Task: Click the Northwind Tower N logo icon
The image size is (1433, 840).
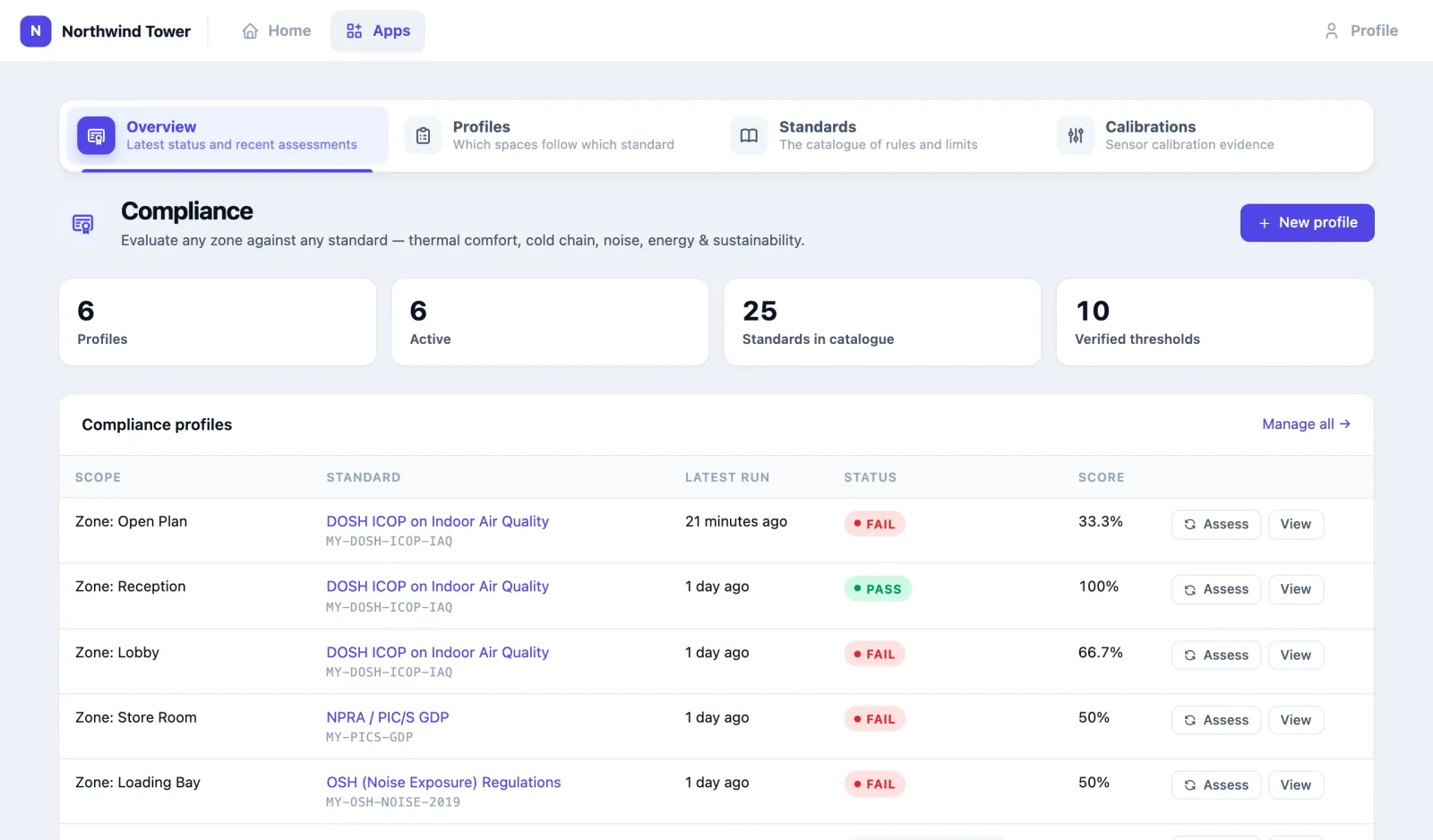Action: [x=36, y=31]
